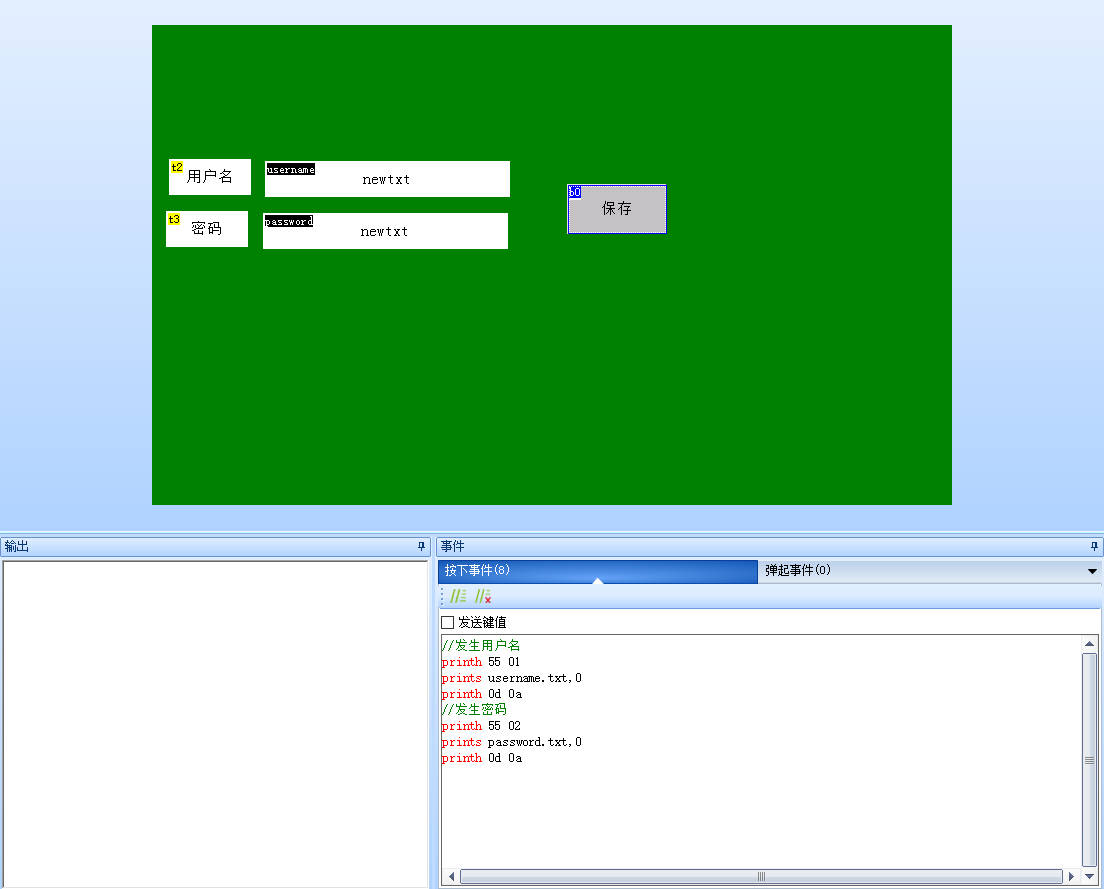Select the 保存 button on the canvas

617,209
